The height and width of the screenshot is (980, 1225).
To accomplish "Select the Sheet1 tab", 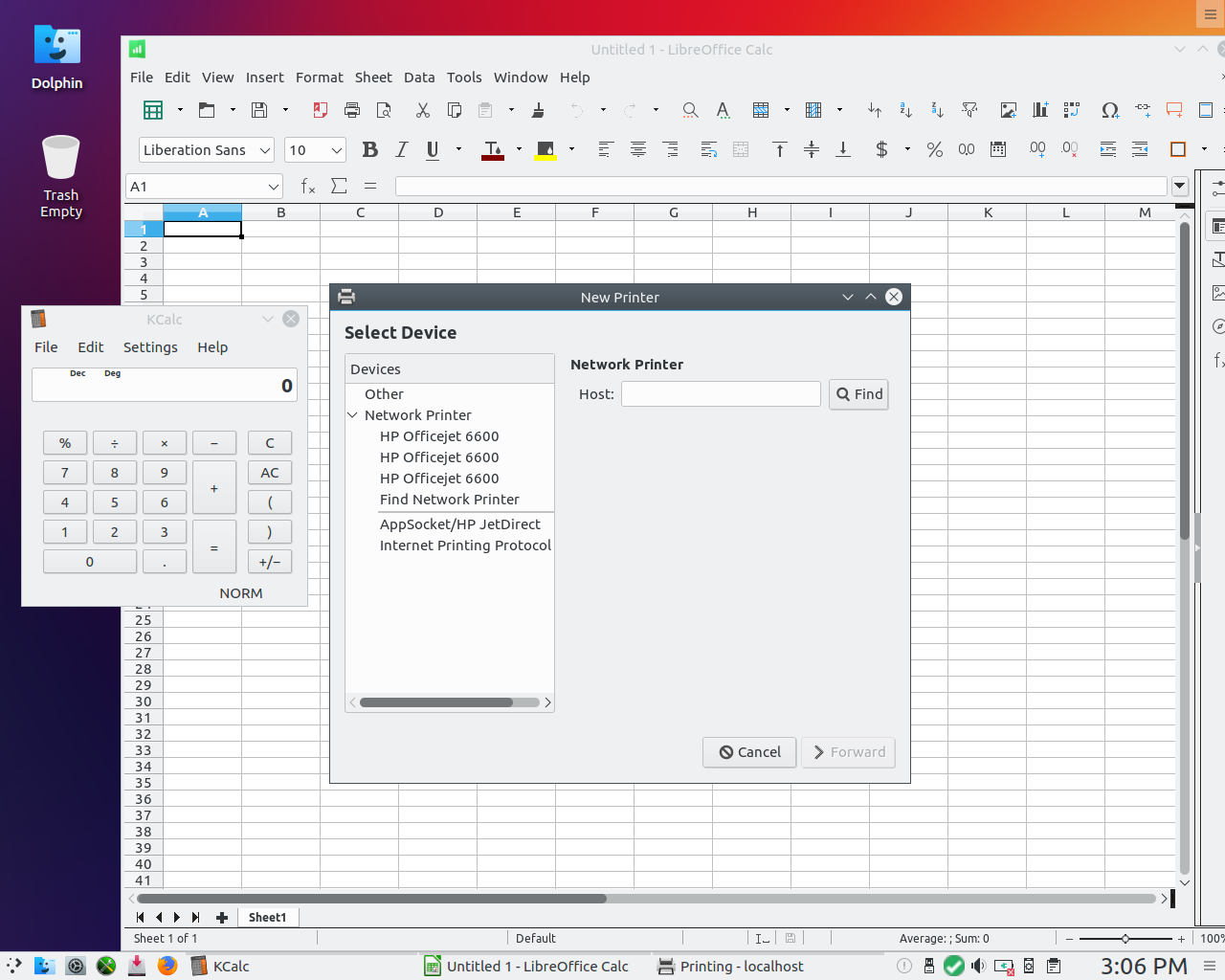I will click(x=267, y=917).
